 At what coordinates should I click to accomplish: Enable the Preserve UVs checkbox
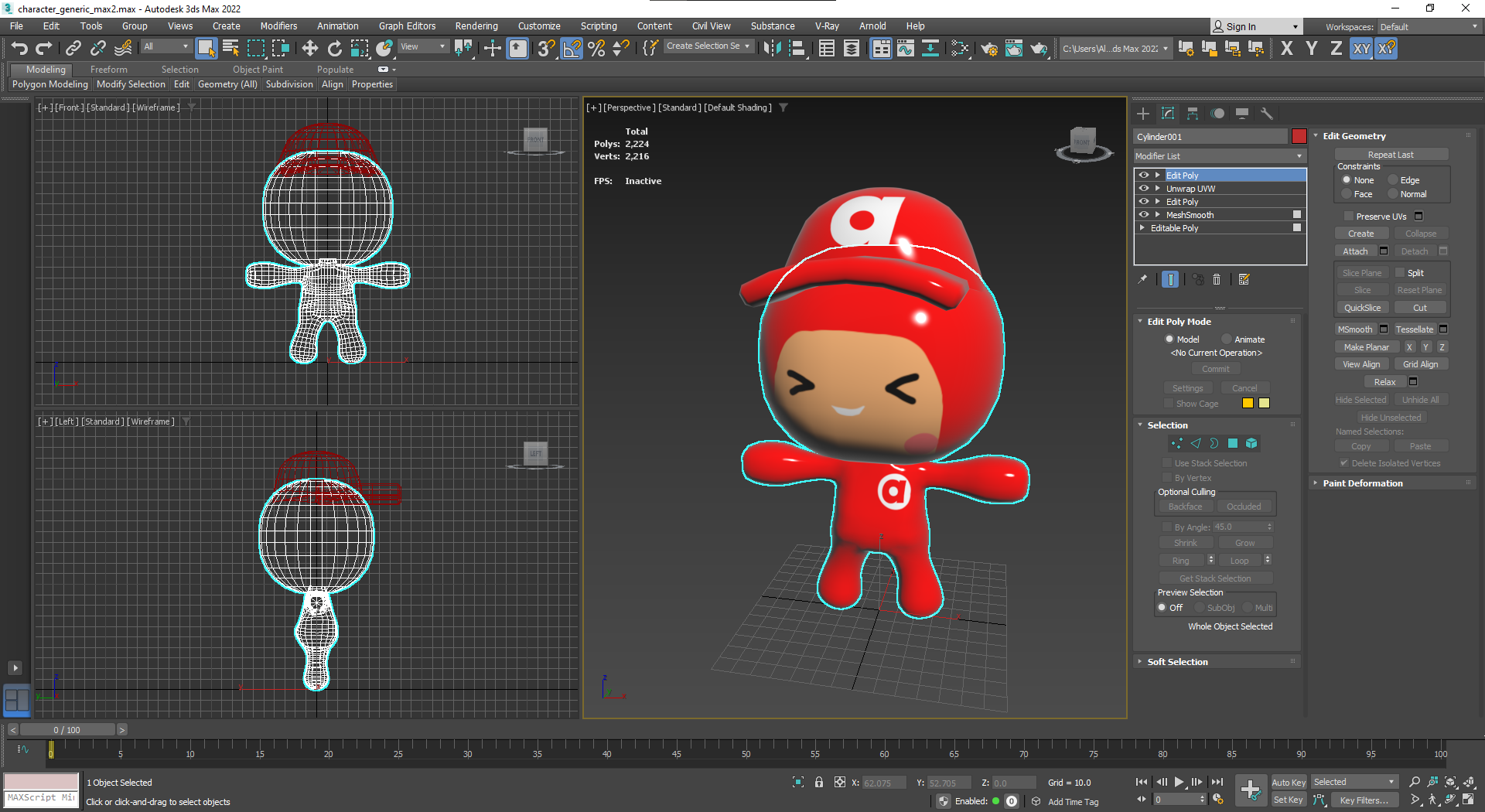[x=1349, y=217]
